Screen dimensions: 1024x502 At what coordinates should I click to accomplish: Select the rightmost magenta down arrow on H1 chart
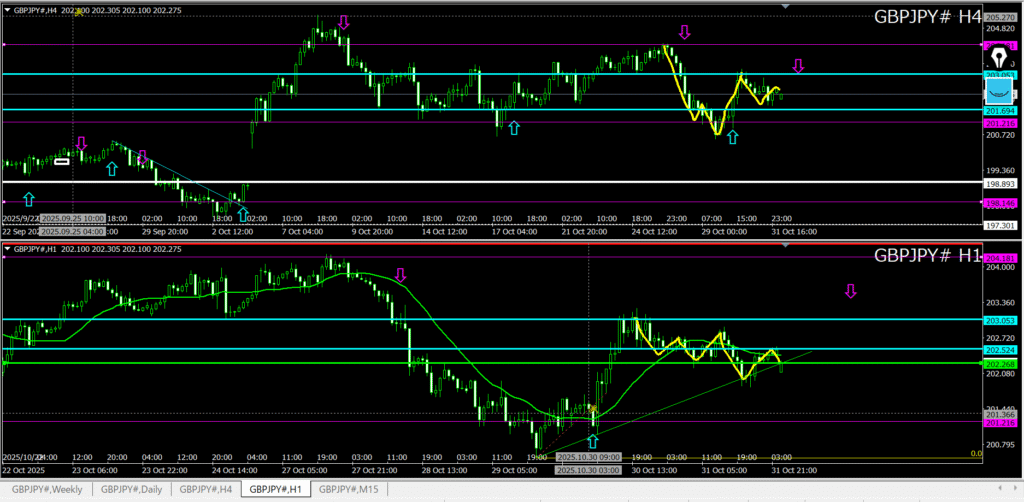click(851, 291)
